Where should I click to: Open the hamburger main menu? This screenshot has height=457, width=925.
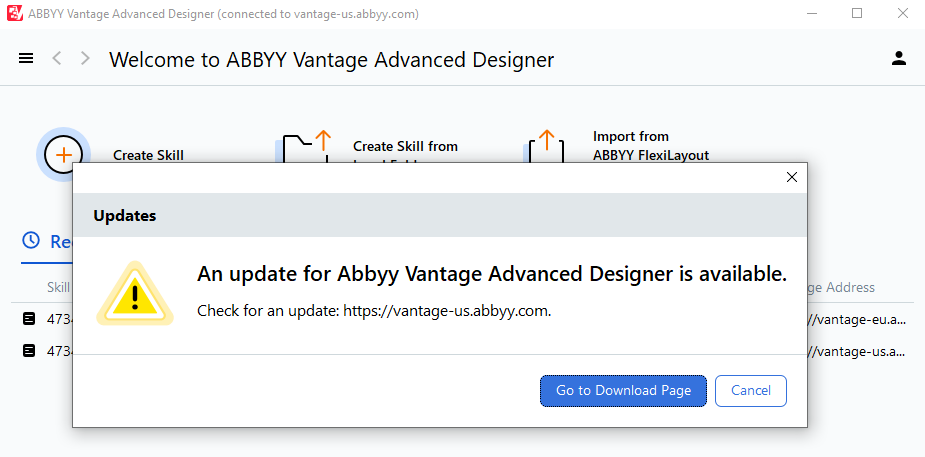point(26,58)
